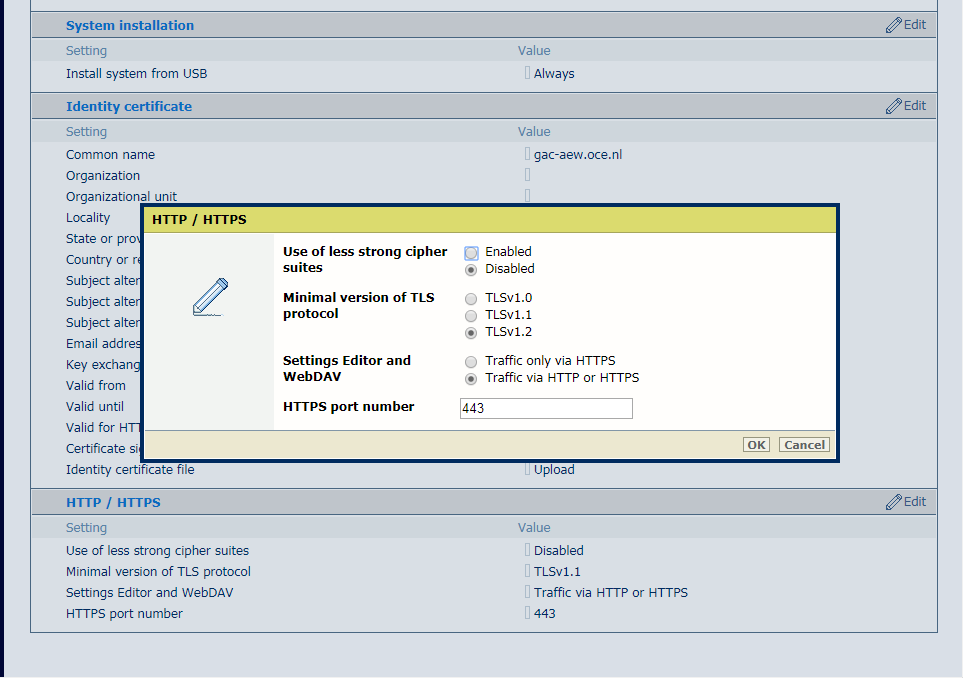Click the Always value for Install system from USB

554,74
